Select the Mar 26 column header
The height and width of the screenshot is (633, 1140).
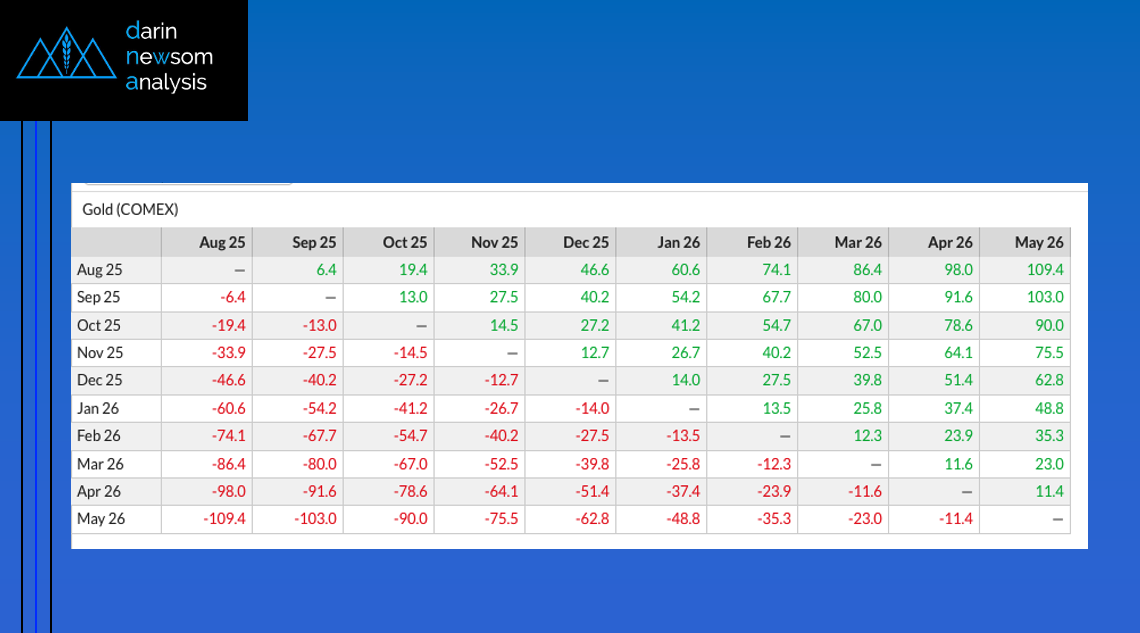point(859,242)
